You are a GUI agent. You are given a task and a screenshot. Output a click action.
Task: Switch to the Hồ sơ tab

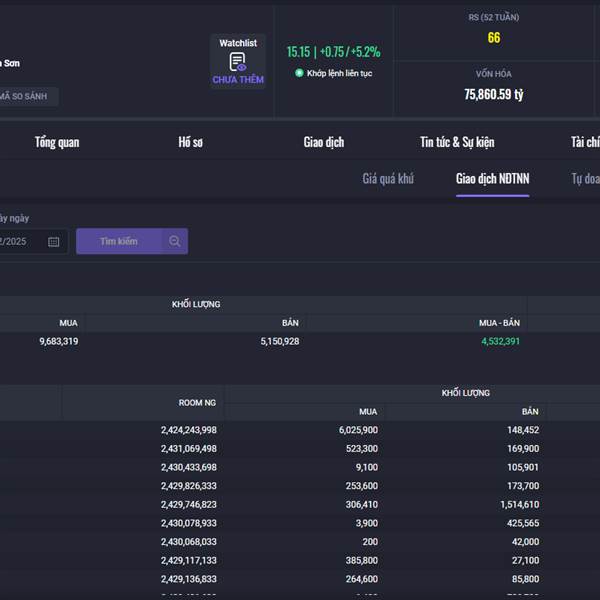(190, 142)
